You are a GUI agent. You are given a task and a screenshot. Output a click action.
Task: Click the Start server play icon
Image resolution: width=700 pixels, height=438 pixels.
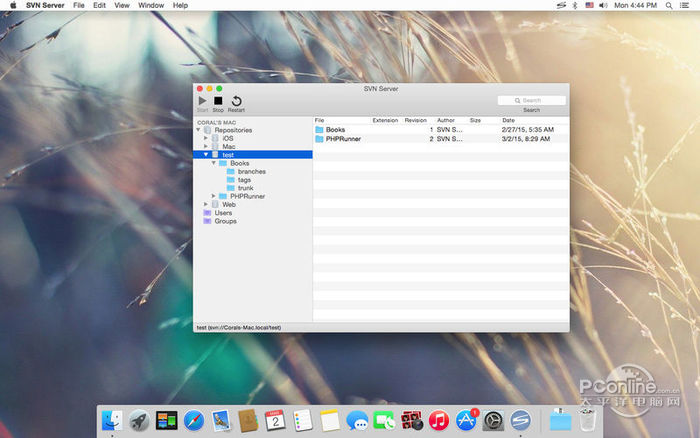click(x=202, y=101)
